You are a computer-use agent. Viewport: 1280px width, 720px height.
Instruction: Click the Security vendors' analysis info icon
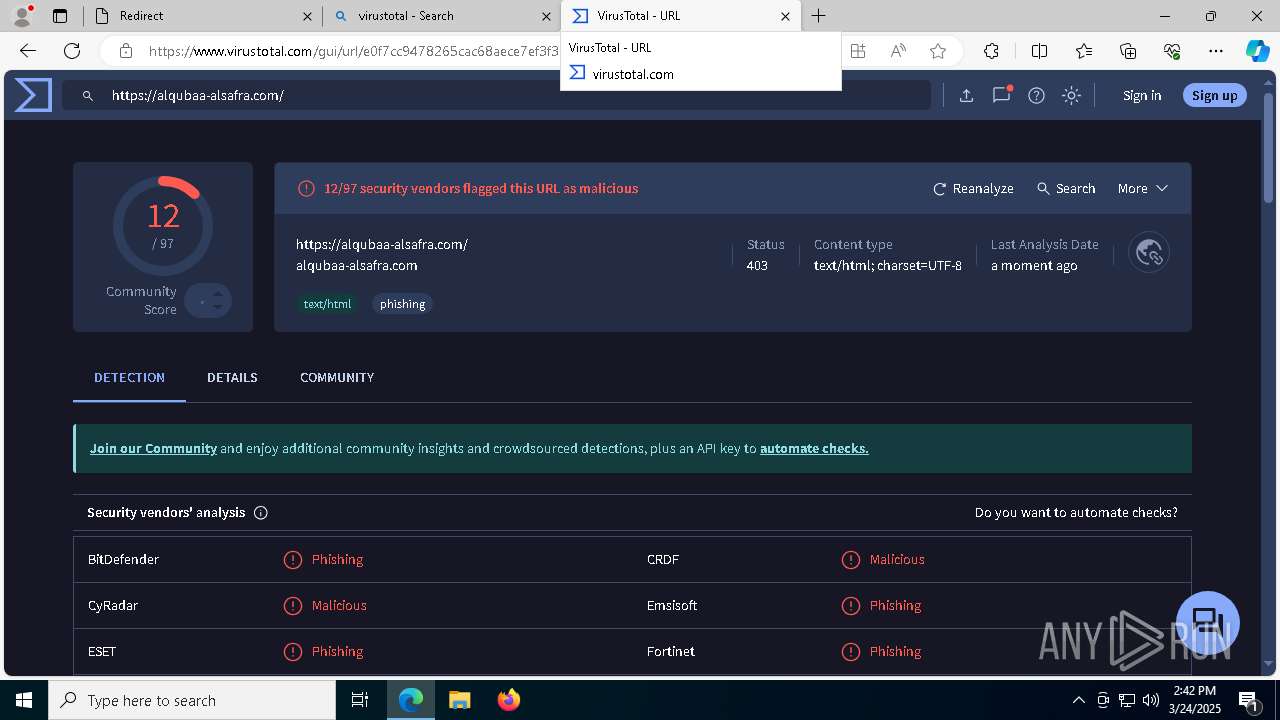(261, 513)
